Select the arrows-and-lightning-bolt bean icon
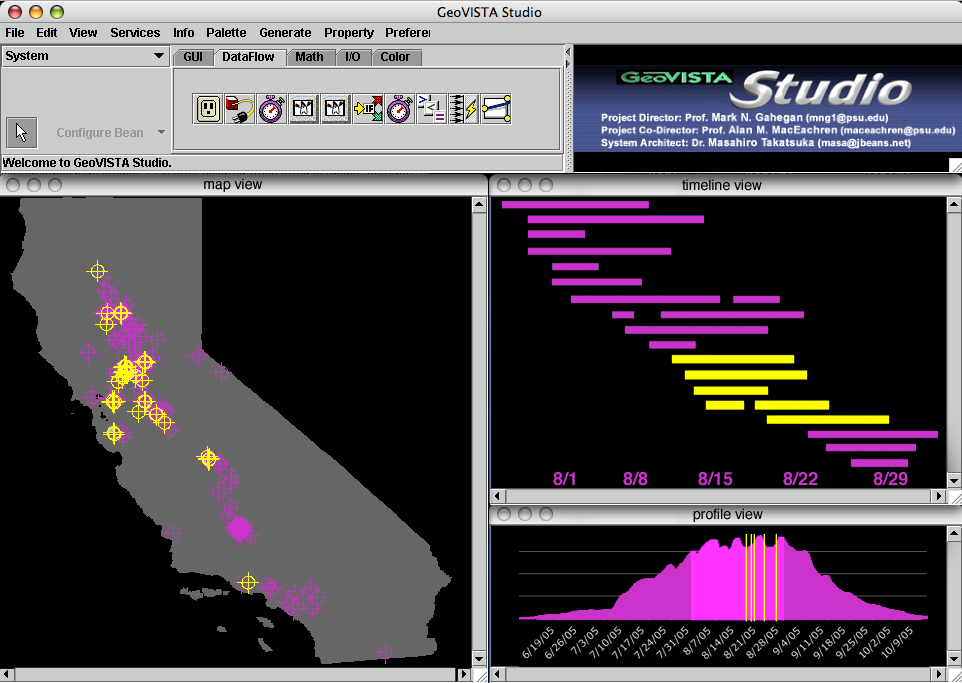 pyautogui.click(x=464, y=109)
